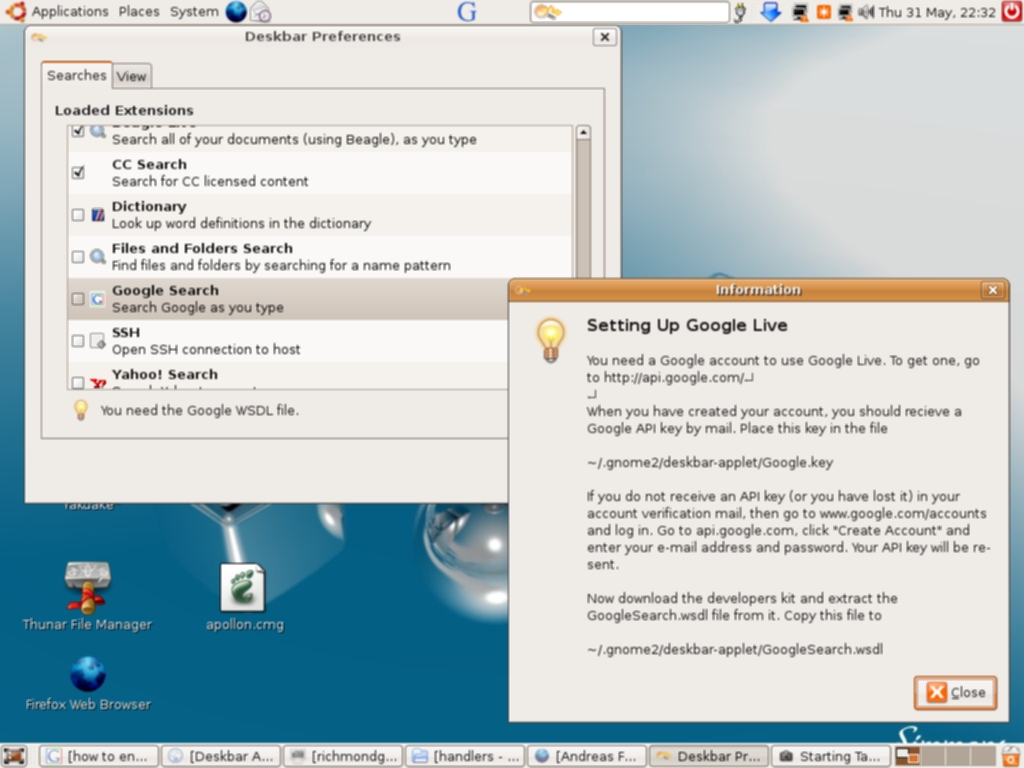The width and height of the screenshot is (1024, 768).
Task: Click the red power quit button
Action: (1012, 12)
